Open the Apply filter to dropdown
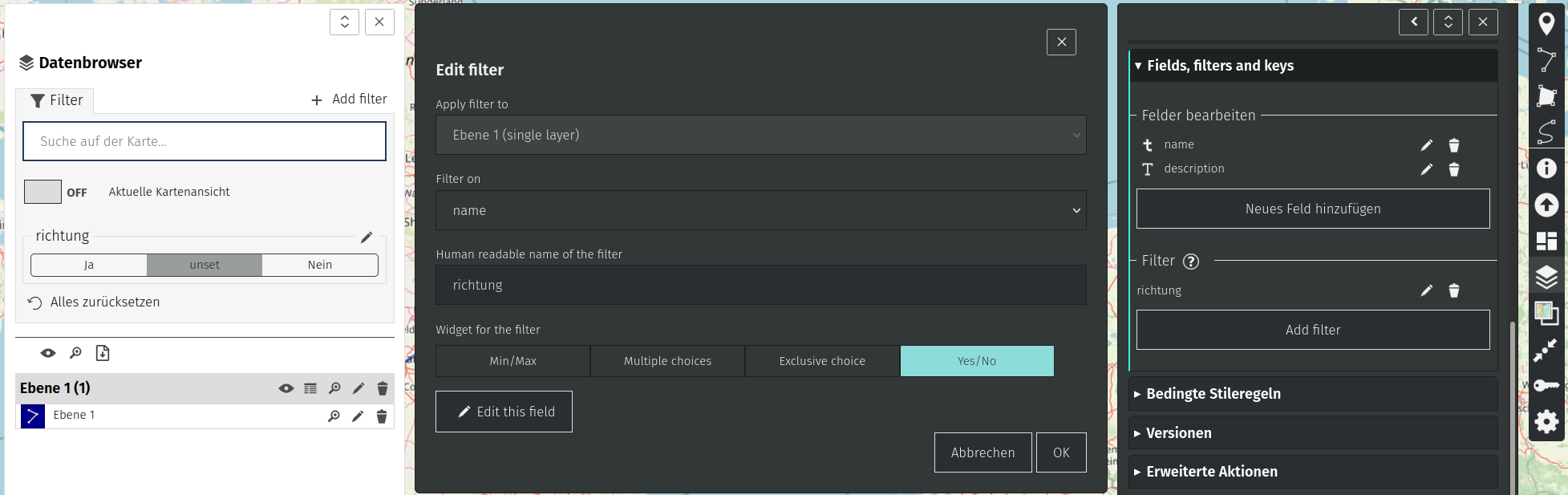This screenshot has width=1568, height=495. 760,135
